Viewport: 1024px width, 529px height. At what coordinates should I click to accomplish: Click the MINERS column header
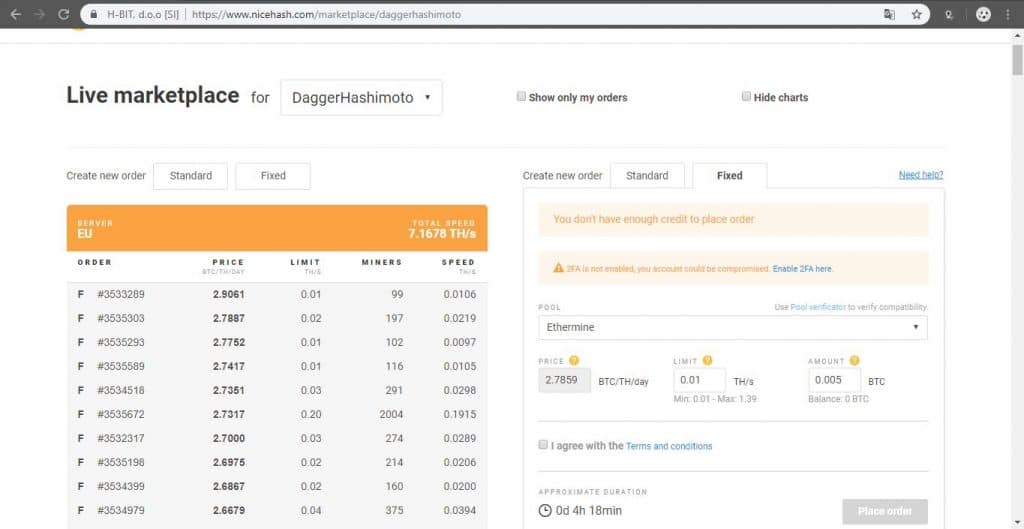pyautogui.click(x=382, y=263)
